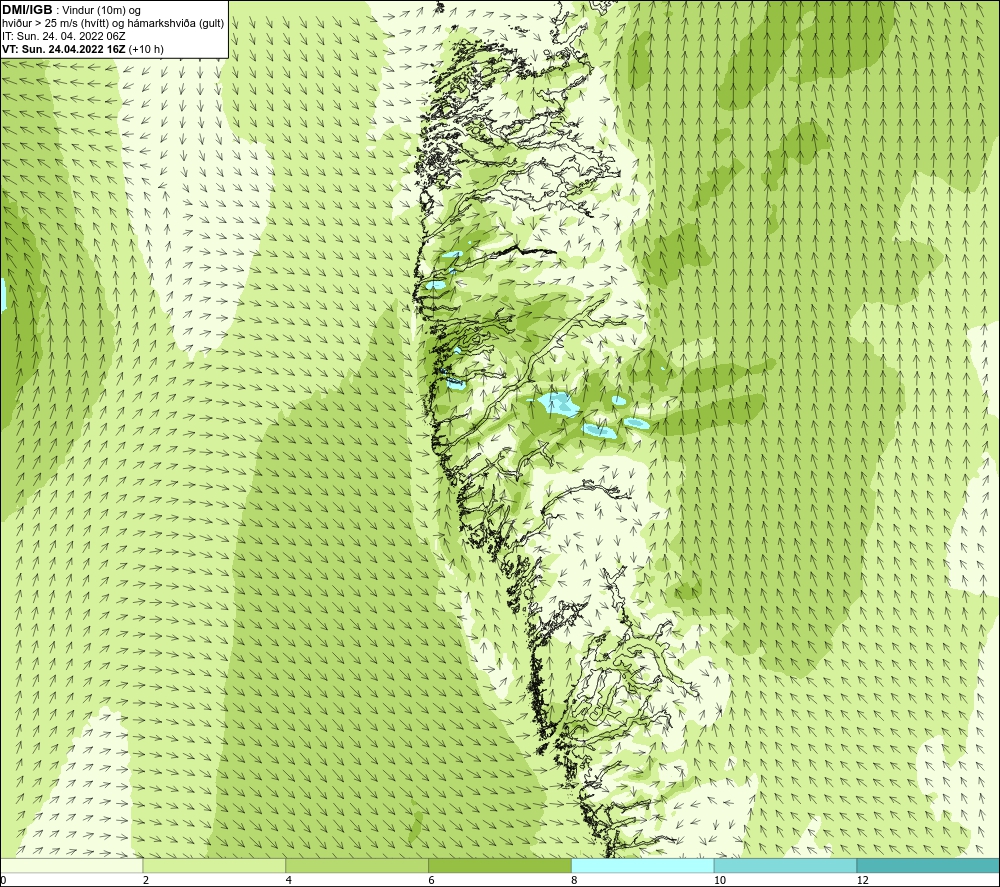Viewport: 1000px width, 887px height.
Task: Click the "DMI/IGB" bold title text
Action: tap(27, 10)
